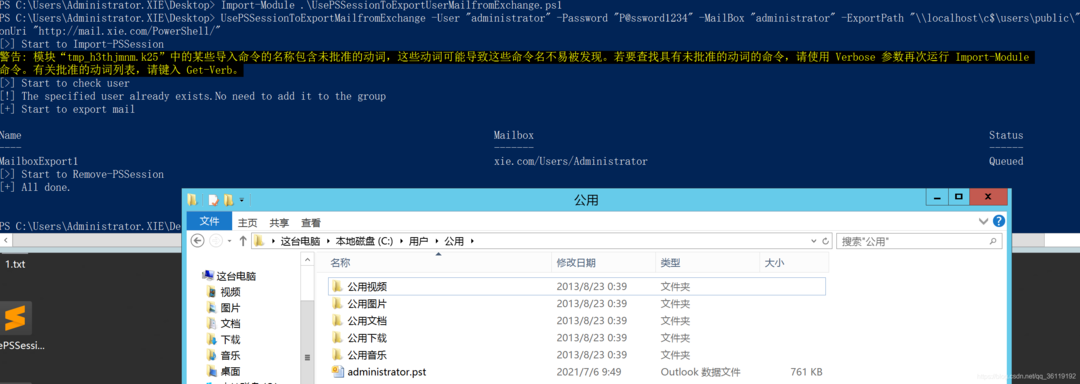Click the 761 KB size cell

[x=807, y=372]
